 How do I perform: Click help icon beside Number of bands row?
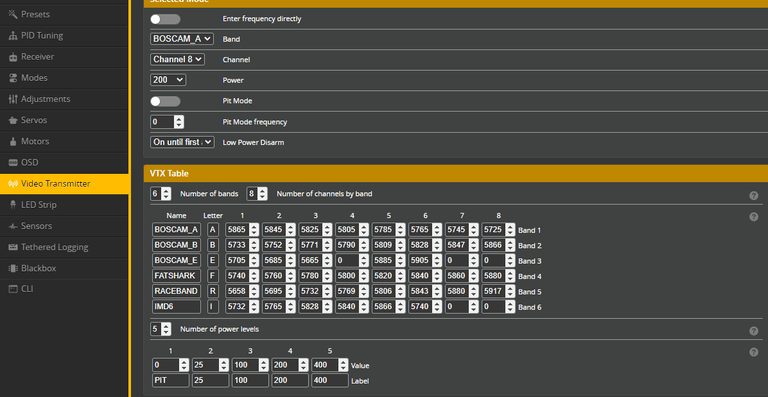pyautogui.click(x=753, y=196)
